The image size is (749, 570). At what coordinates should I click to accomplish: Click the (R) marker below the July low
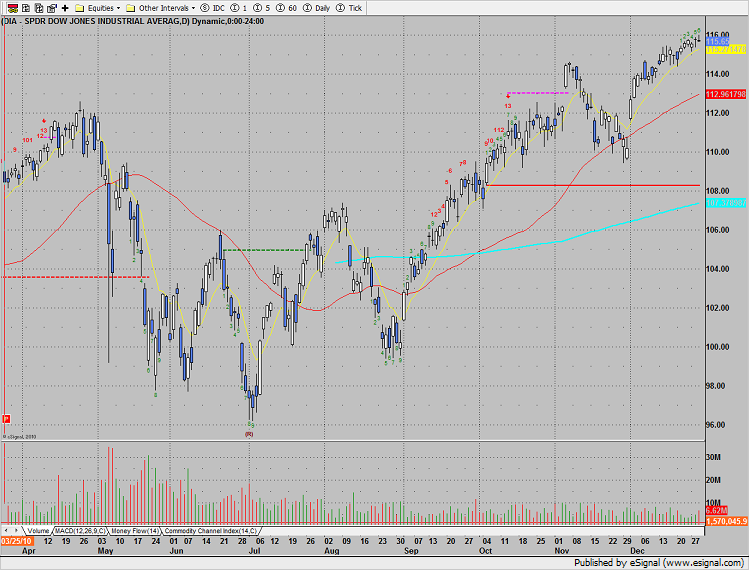(x=249, y=434)
